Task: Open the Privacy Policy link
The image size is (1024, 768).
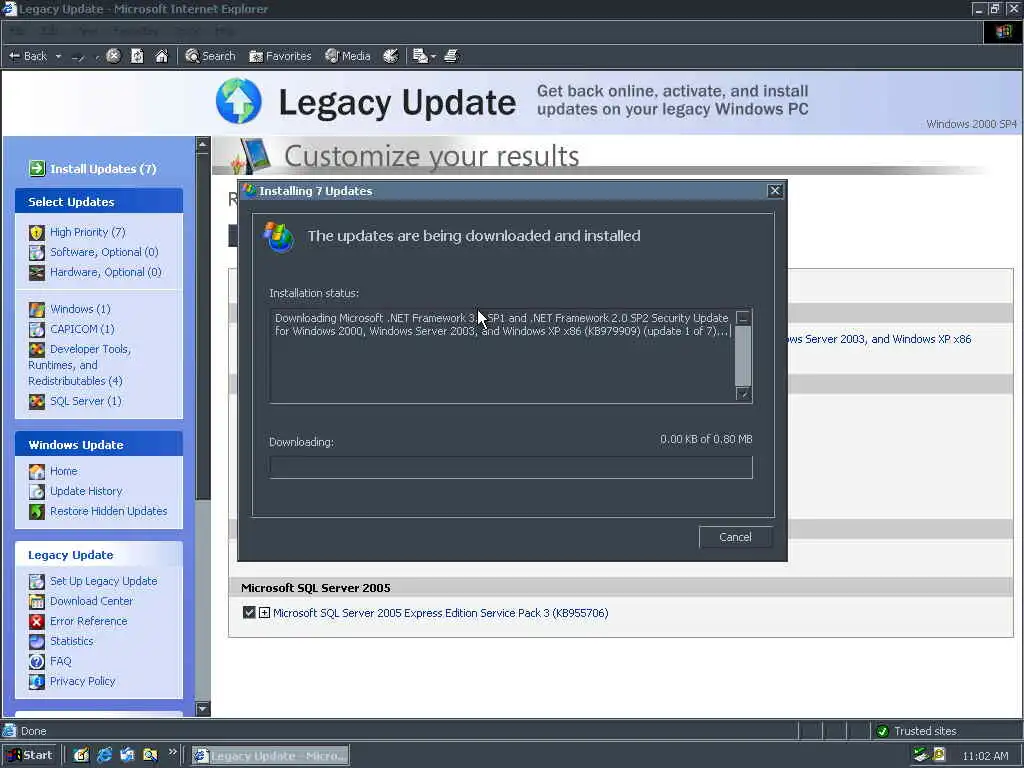Action: pos(82,680)
